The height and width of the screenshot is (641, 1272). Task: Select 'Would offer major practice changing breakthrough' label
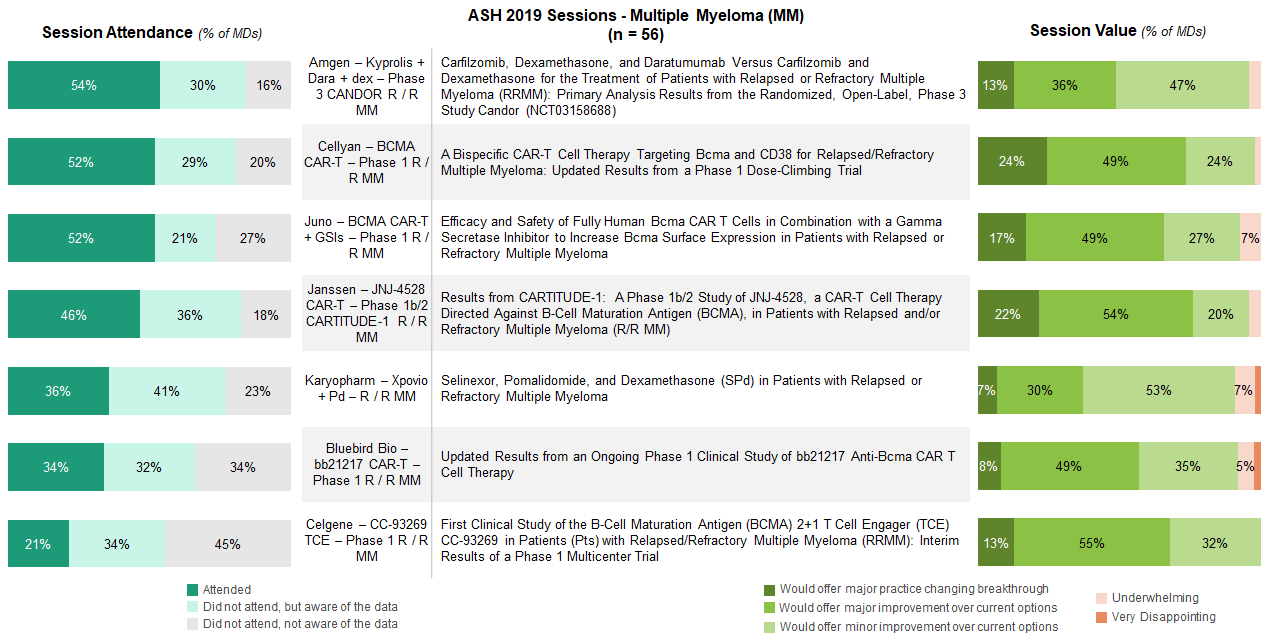914,590
